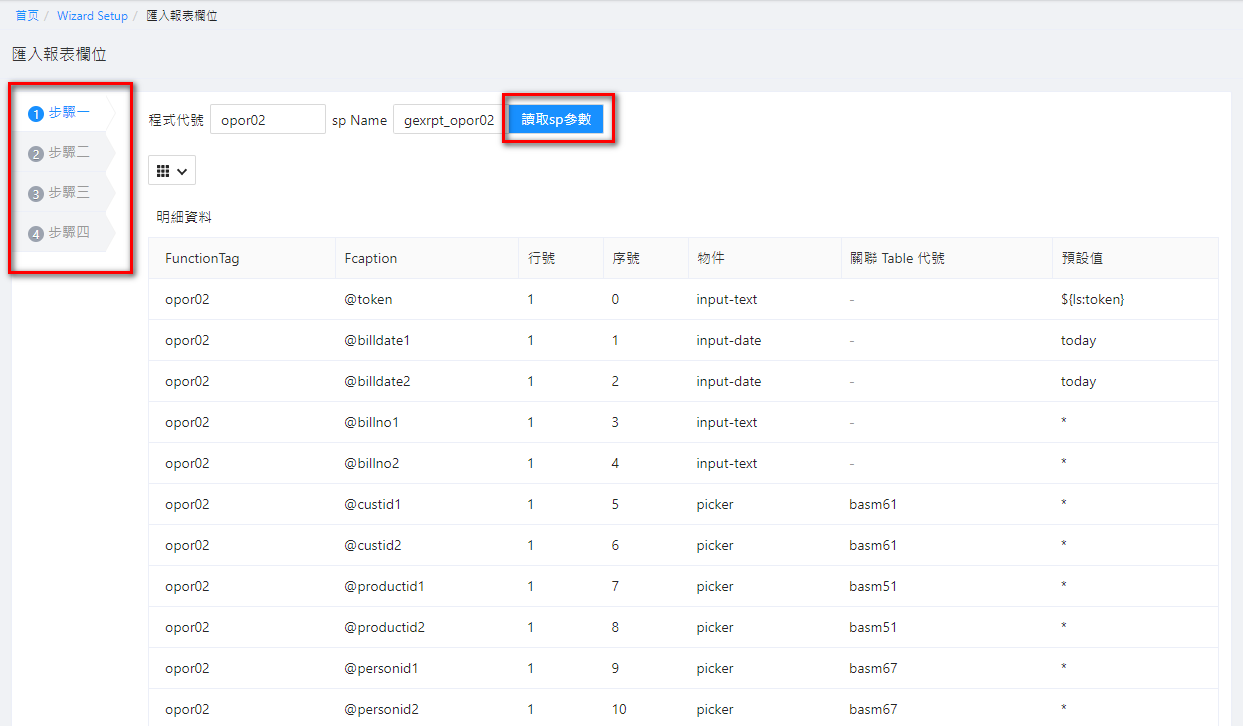The width and height of the screenshot is (1243, 726).
Task: Focus the 程式代號 input field
Action: (x=267, y=120)
